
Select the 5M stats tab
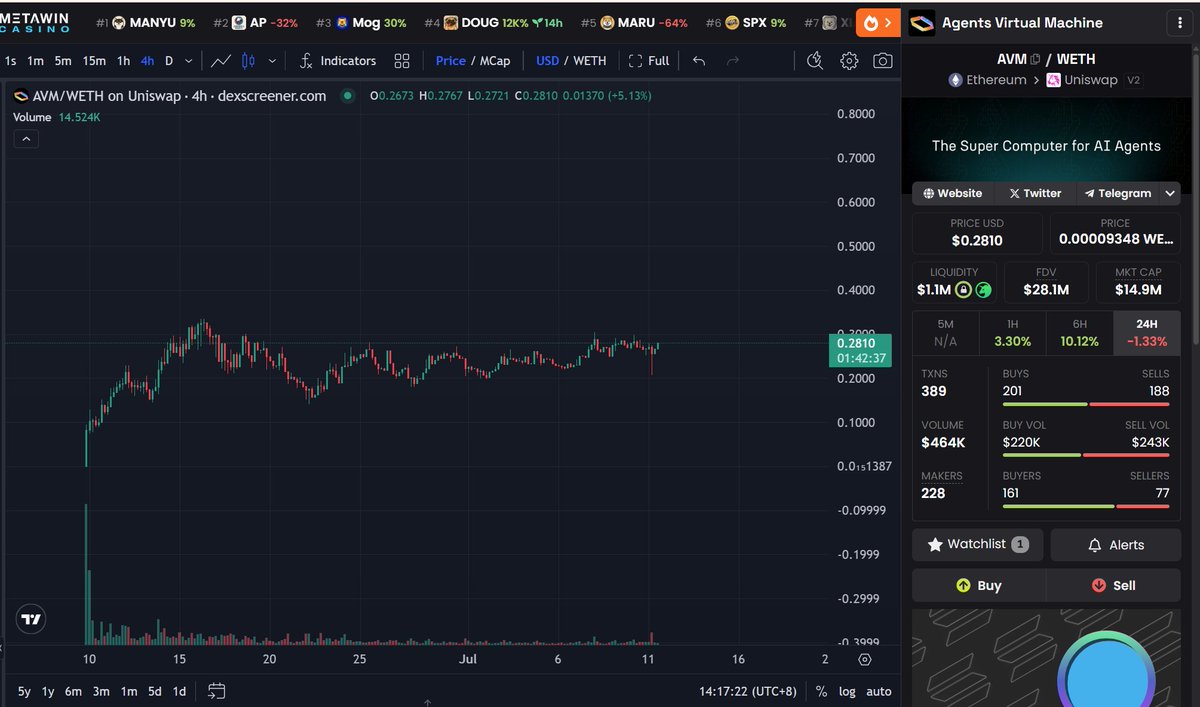pos(945,332)
